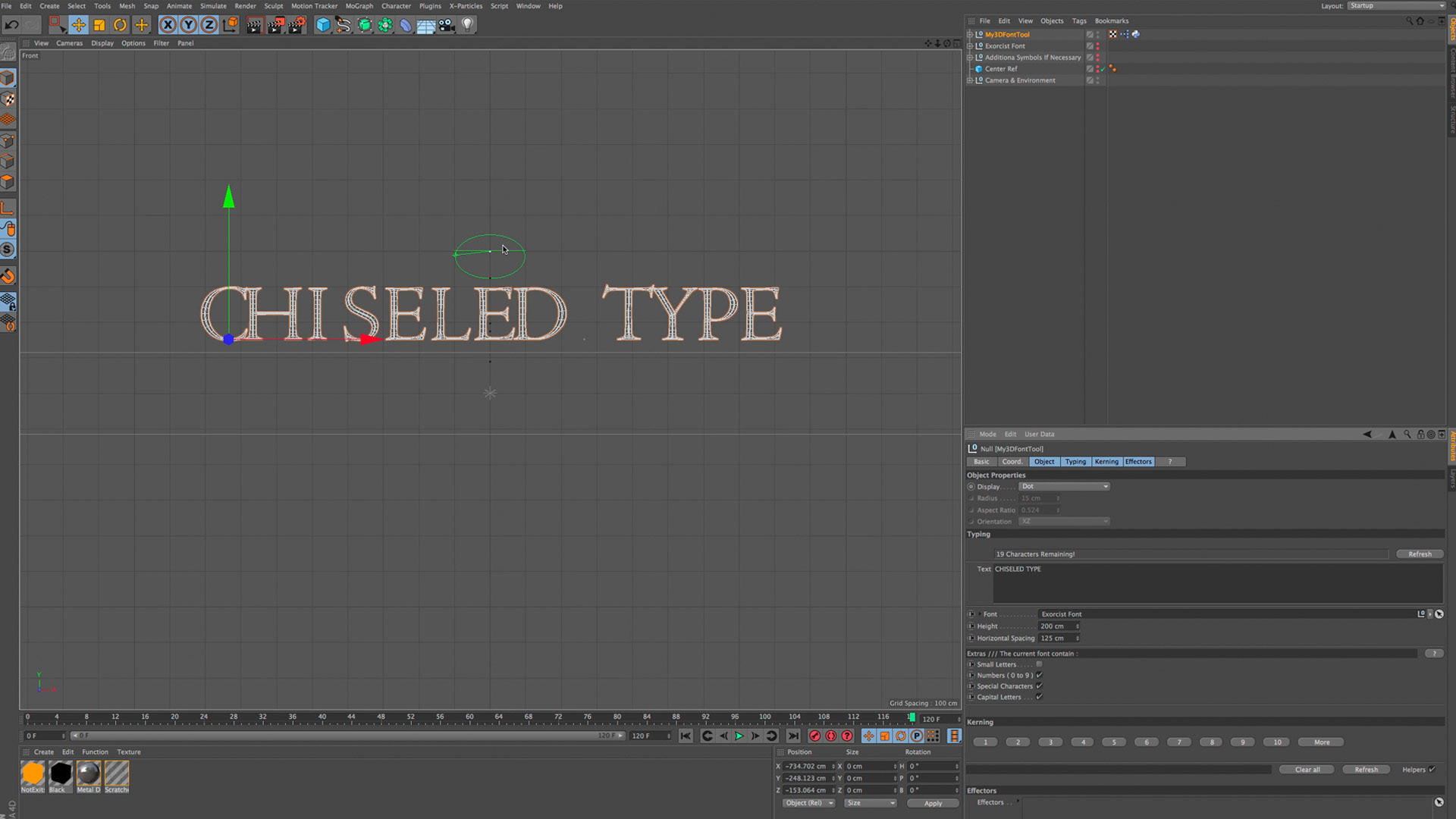Add a cube primitive object
This screenshot has height=819, width=1456.
(323, 25)
